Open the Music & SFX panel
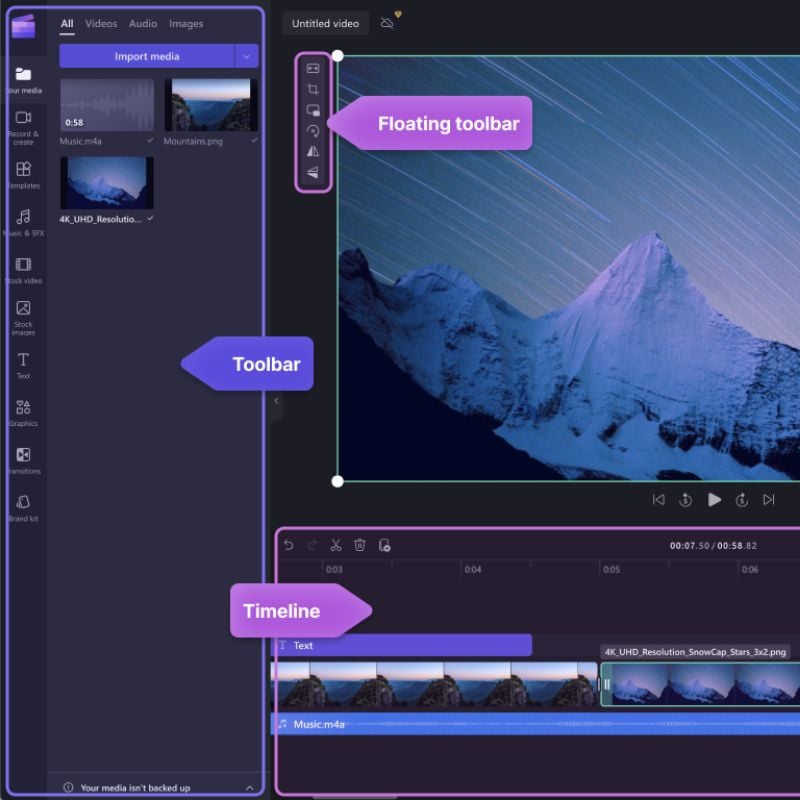800x800 pixels. [23, 216]
